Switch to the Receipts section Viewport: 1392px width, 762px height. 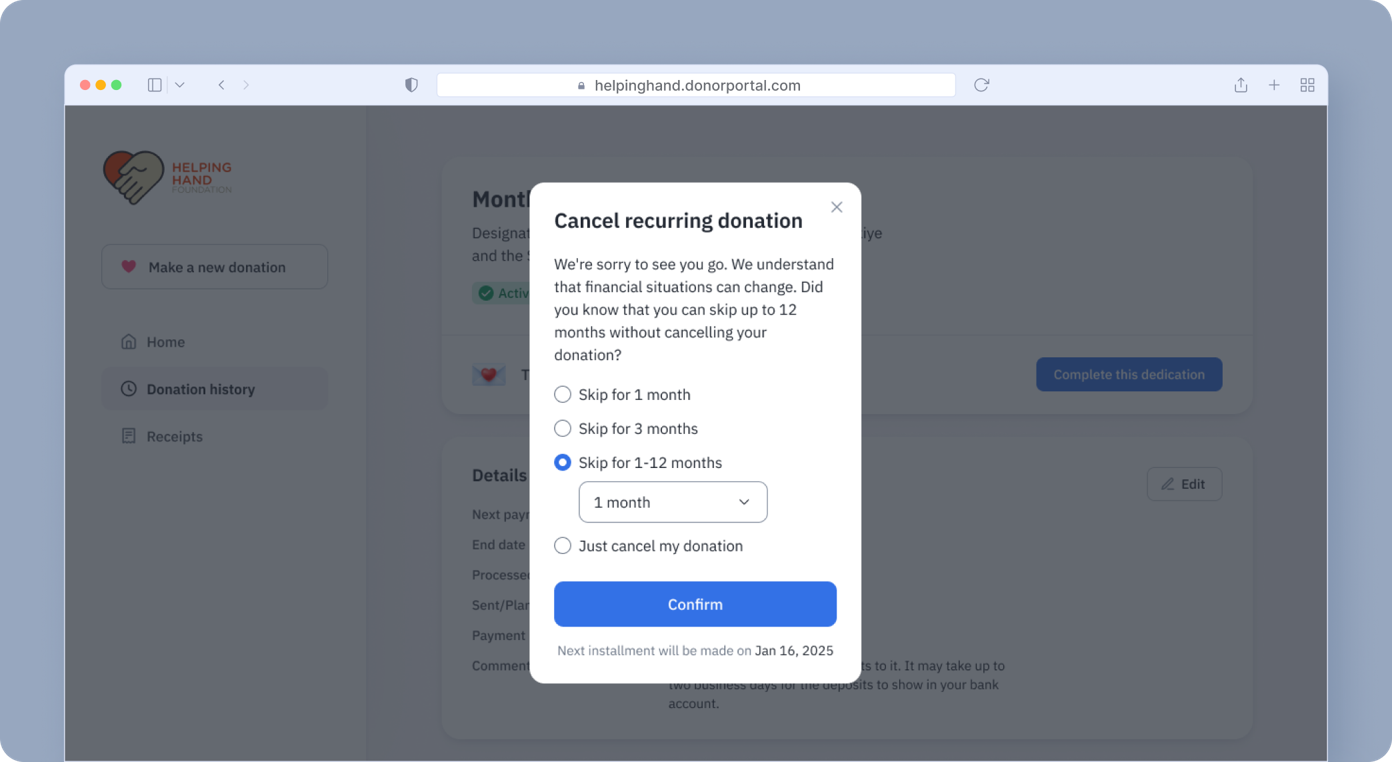[x=173, y=436]
